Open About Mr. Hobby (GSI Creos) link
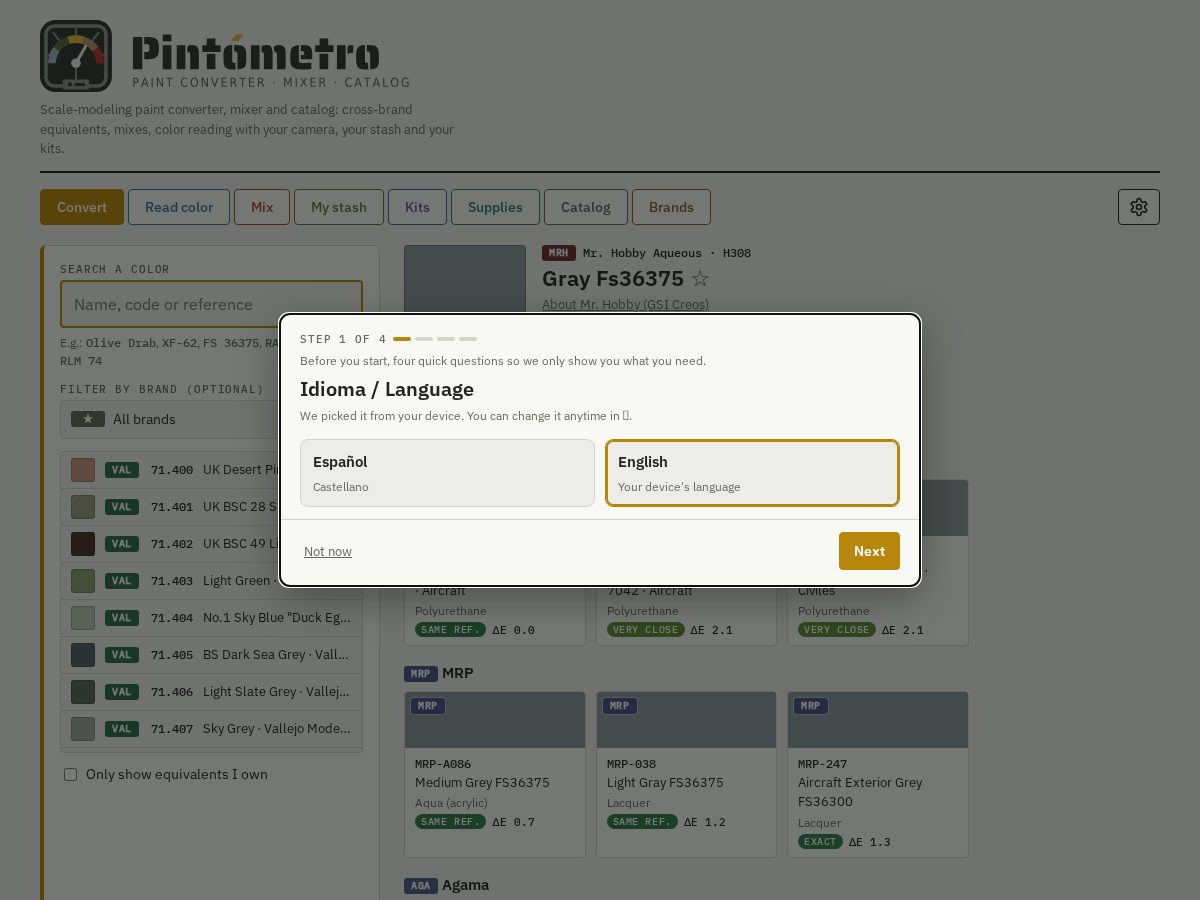Screen dimensions: 1200x900 625,304
